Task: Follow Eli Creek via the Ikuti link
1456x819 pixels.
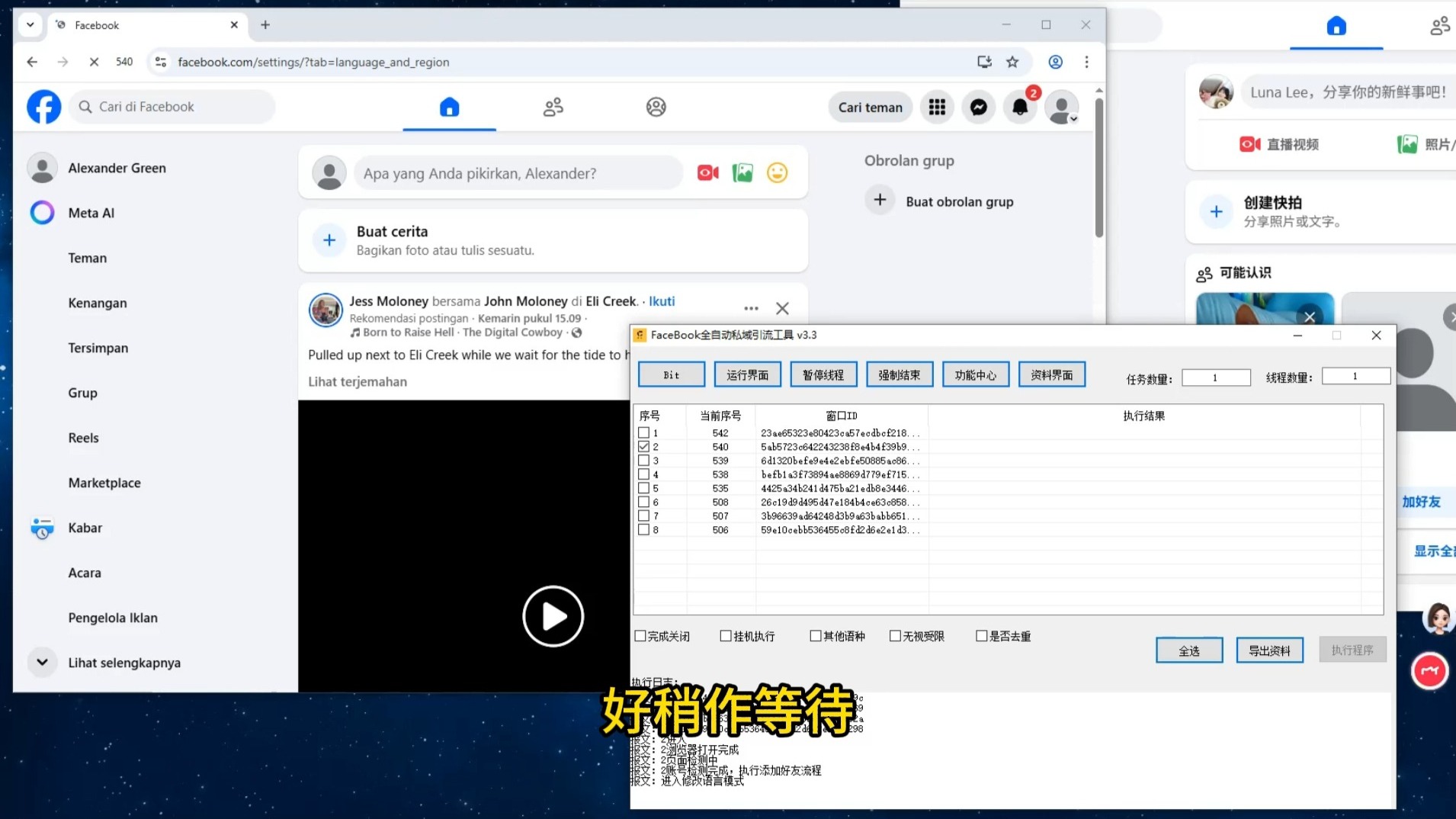Action: click(660, 300)
